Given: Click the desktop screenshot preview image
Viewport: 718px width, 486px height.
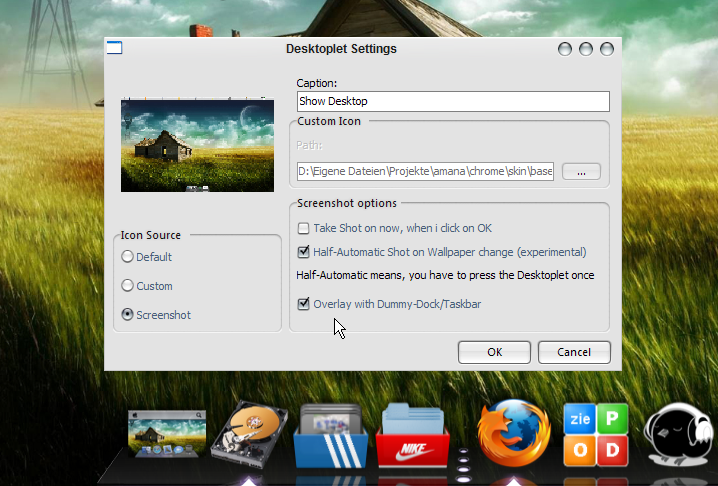Looking at the screenshot, I should click(197, 144).
